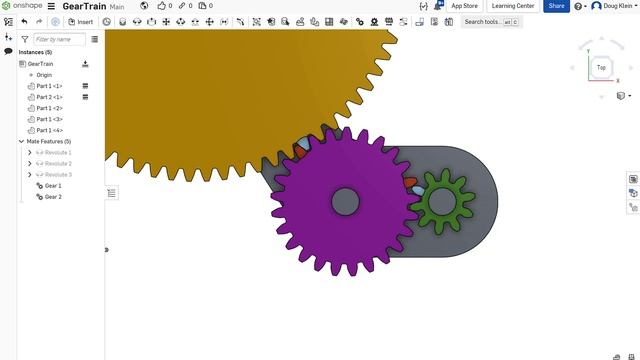Select the Cylindrical mate tool
The image size is (640, 360).
[180, 22]
